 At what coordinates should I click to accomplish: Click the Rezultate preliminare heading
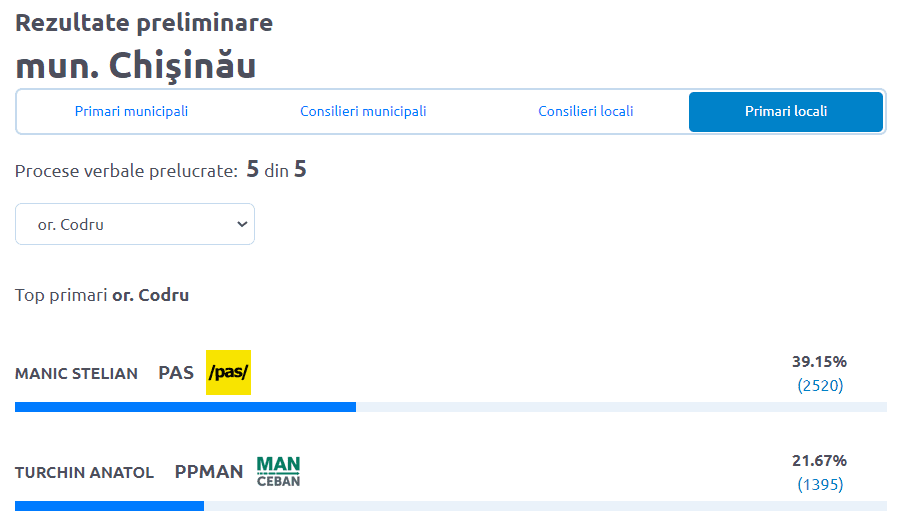(x=144, y=22)
